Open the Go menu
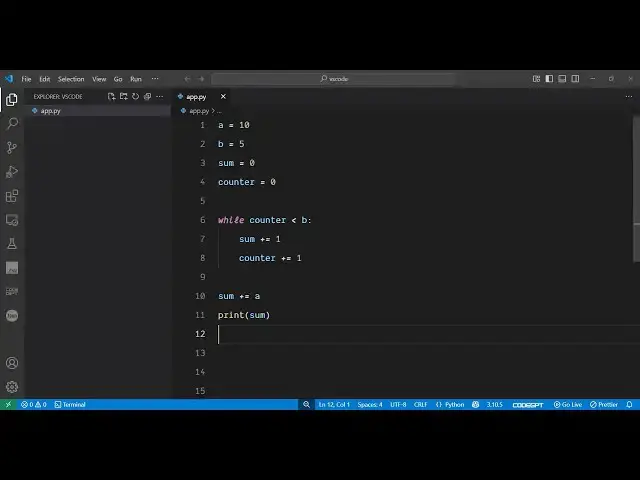640x480 pixels. tap(118, 79)
